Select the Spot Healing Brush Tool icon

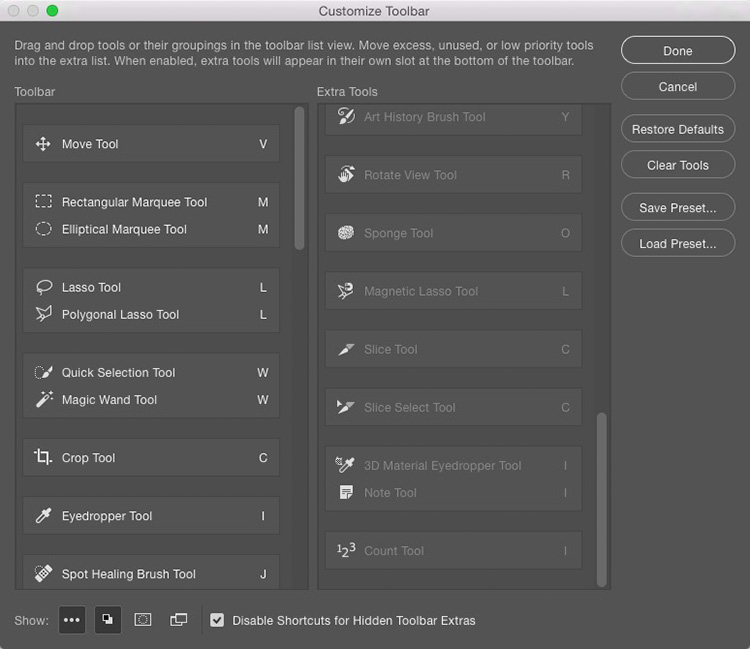point(43,574)
